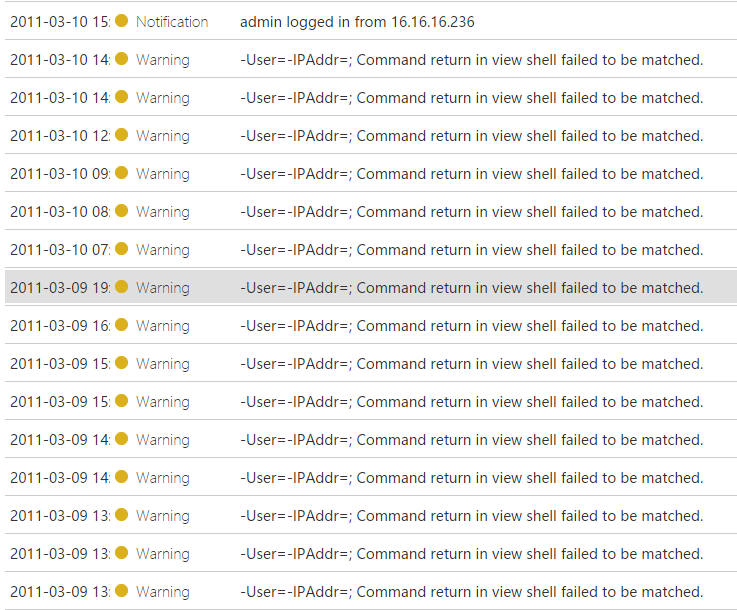
Task: Select the timestamp '2011-03-10 09:'
Action: tap(60, 174)
